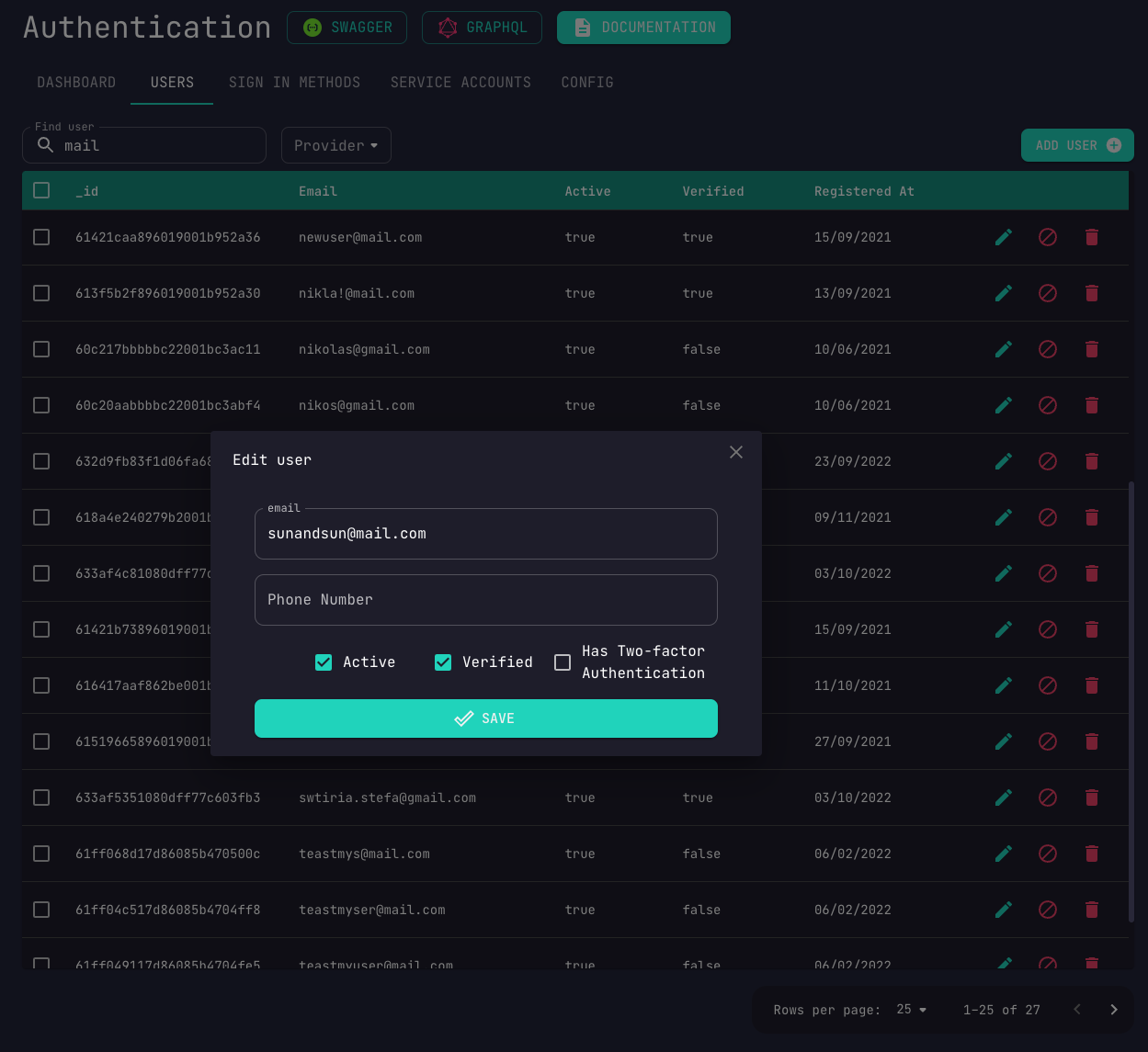This screenshot has width=1148, height=1052.
Task: Select row checkbox for nikla!@mail.com
Action: (41, 293)
